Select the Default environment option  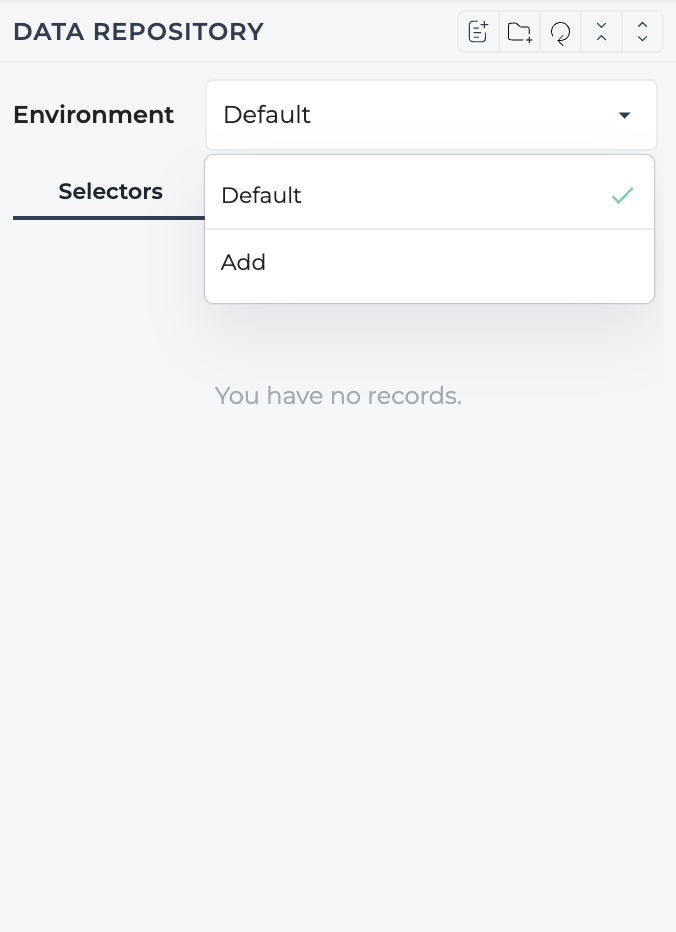[429, 195]
